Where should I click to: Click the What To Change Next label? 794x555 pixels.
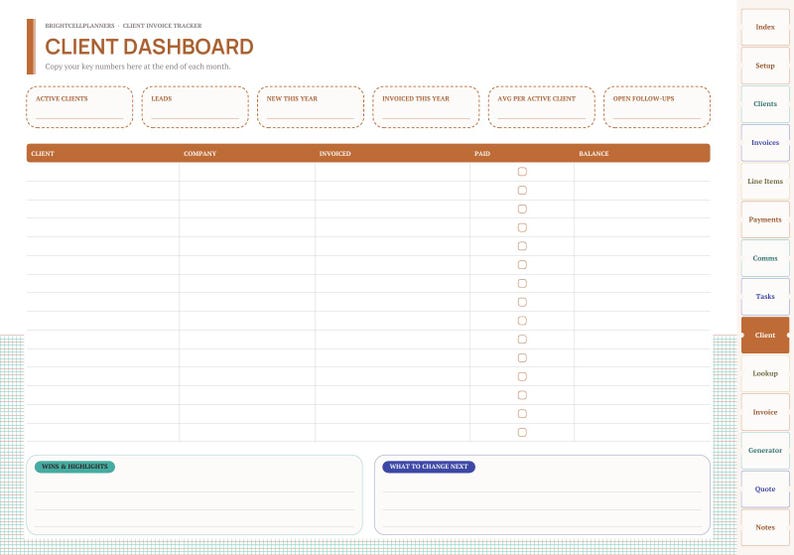428,466
